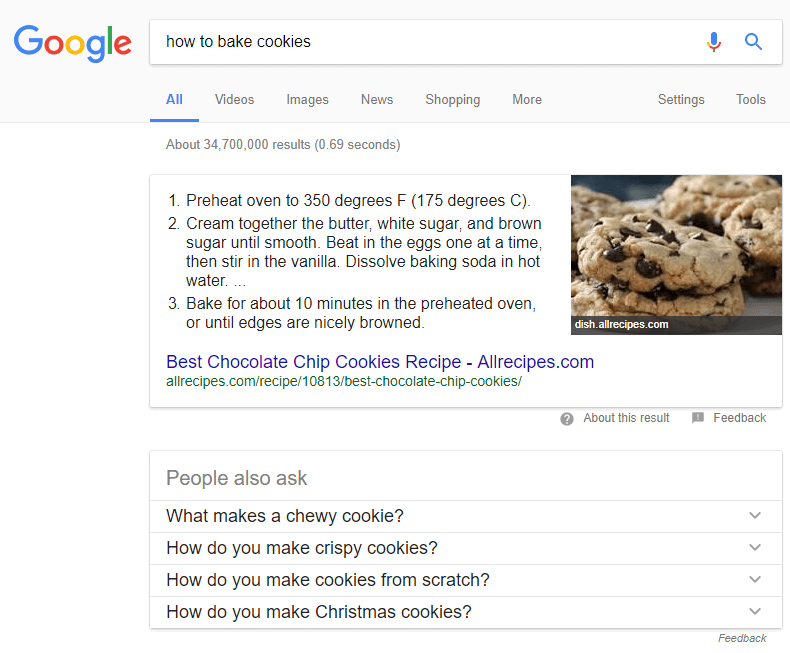Viewport: 790px width, 653px height.
Task: Click the Google logo
Action: (72, 42)
